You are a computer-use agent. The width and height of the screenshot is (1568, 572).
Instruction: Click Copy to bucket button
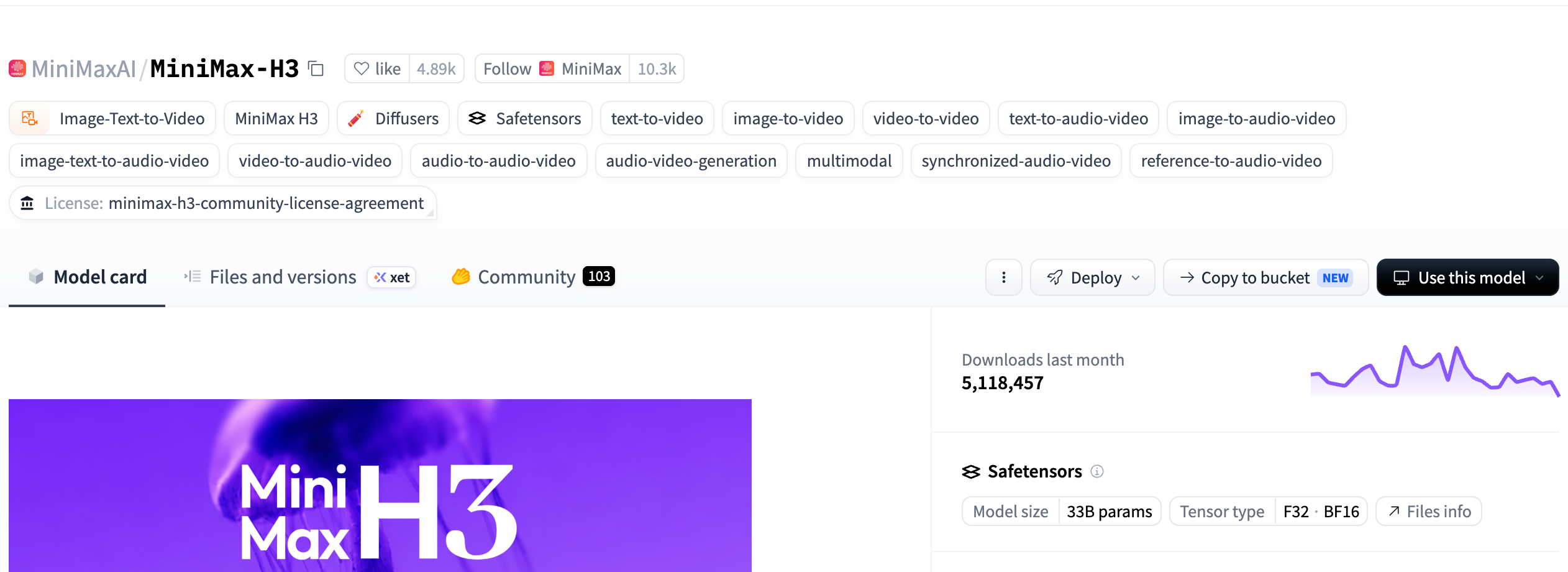[x=1266, y=277]
